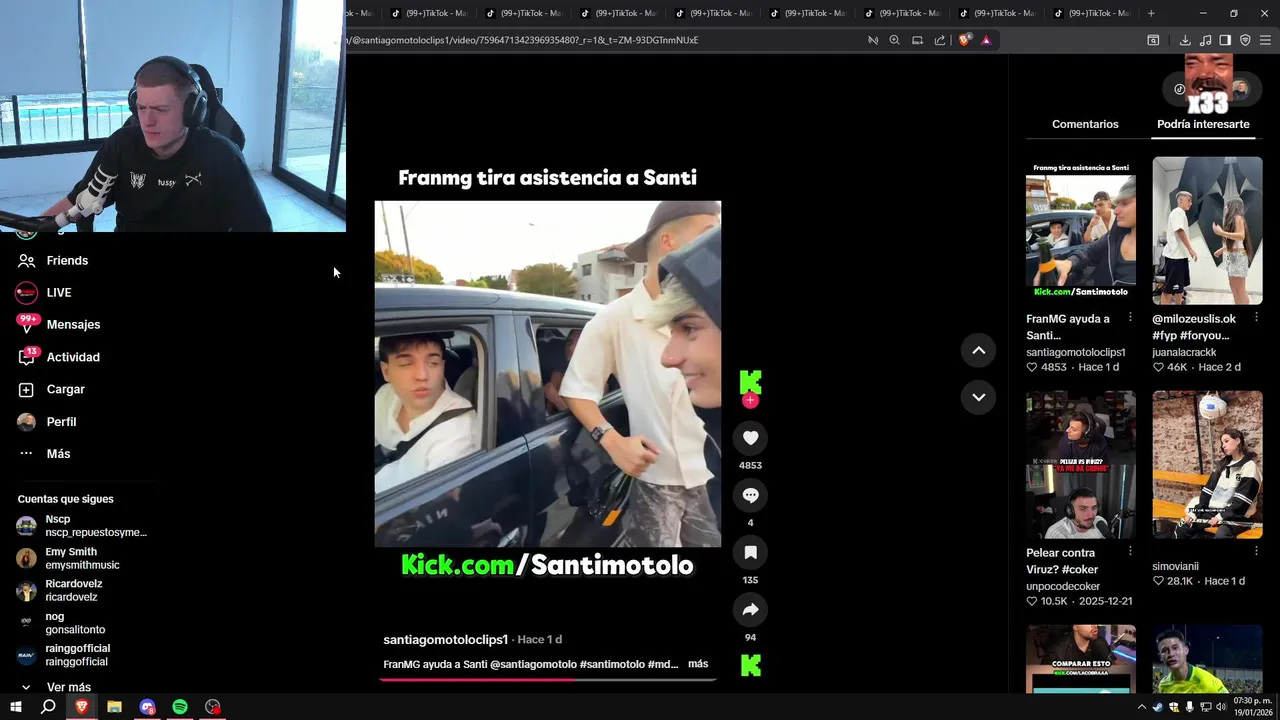The width and height of the screenshot is (1280, 720).
Task: Click the main video player area
Action: click(548, 374)
